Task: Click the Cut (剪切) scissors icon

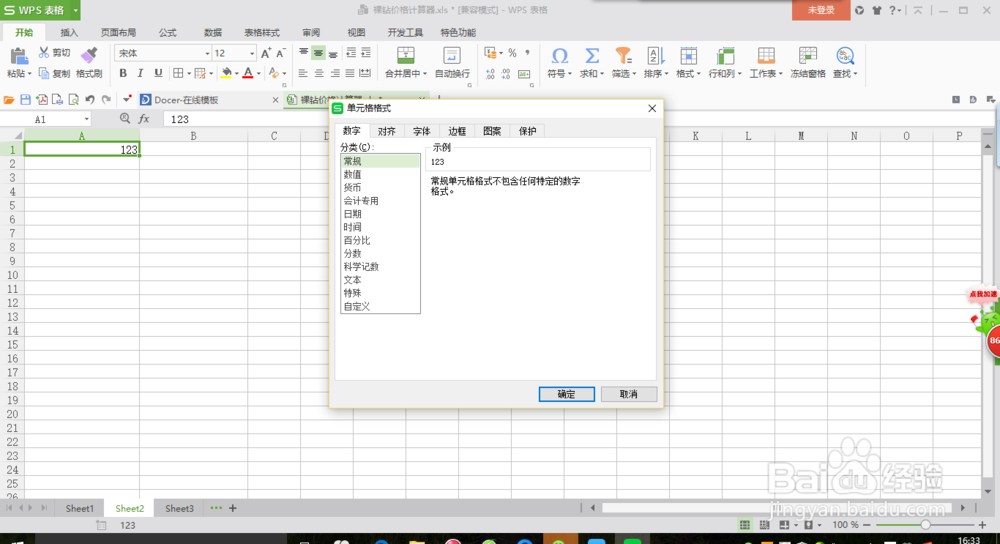Action: [44, 52]
